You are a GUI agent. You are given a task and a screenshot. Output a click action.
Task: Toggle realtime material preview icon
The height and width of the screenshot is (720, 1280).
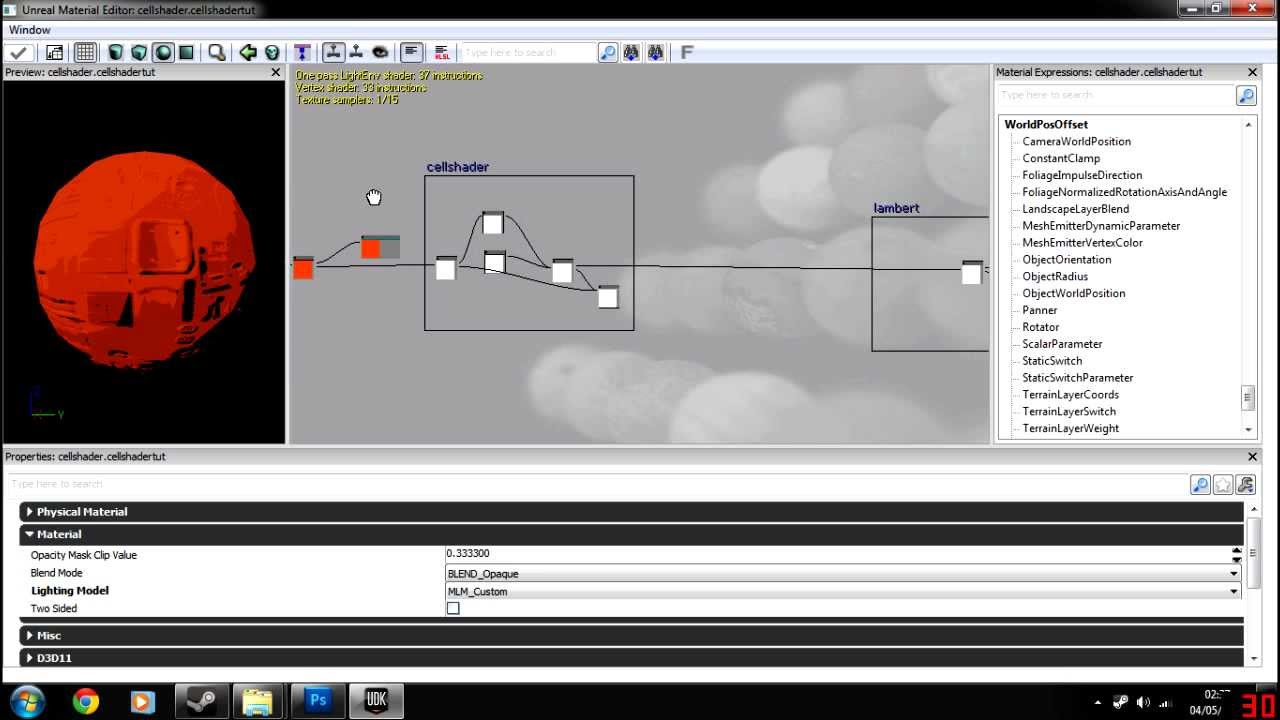333,52
